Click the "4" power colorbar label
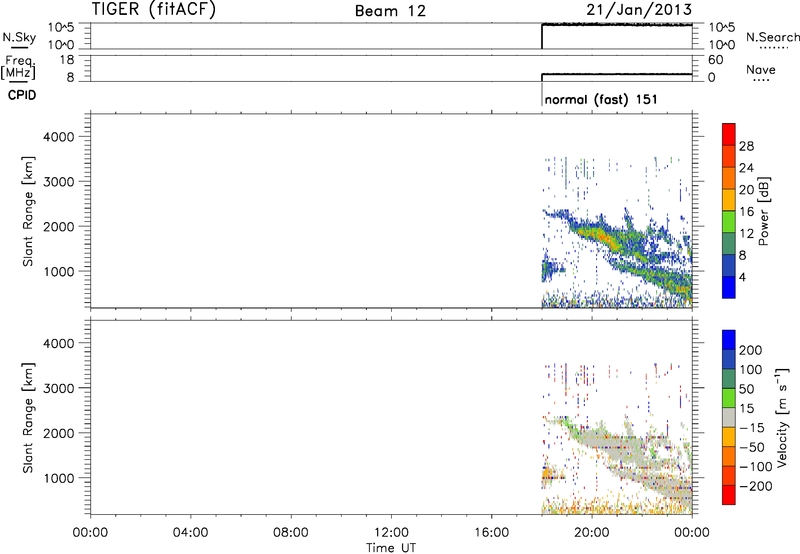 pyautogui.click(x=743, y=277)
